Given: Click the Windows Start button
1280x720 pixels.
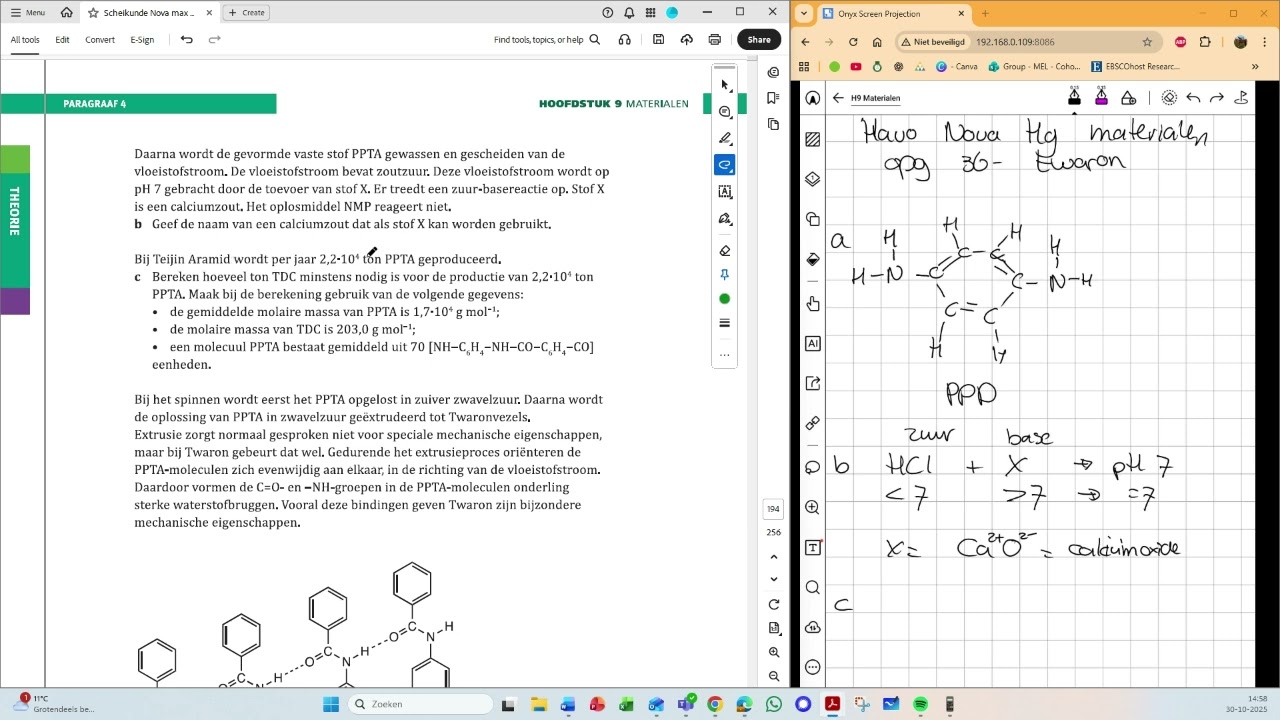Looking at the screenshot, I should [x=331, y=704].
